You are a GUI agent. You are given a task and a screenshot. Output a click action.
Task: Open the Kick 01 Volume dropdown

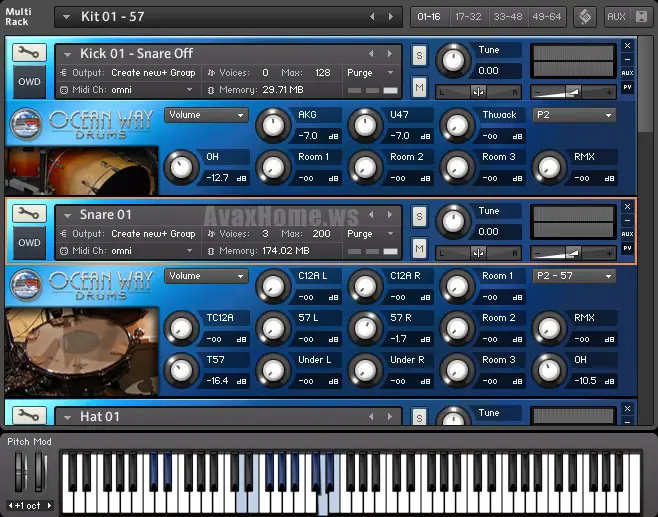206,115
